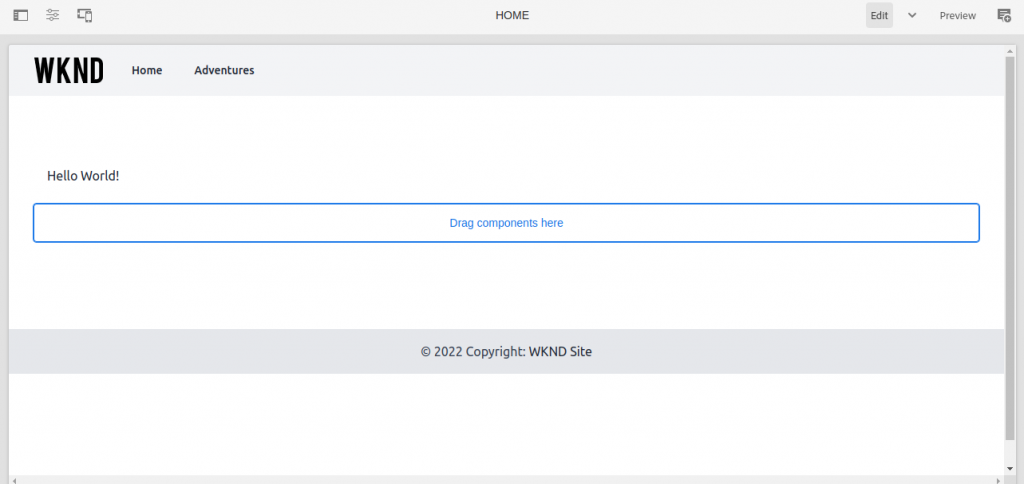Screen dimensions: 1024x484
Task: Switch to annotate mode icon
Action: click(x=1004, y=15)
